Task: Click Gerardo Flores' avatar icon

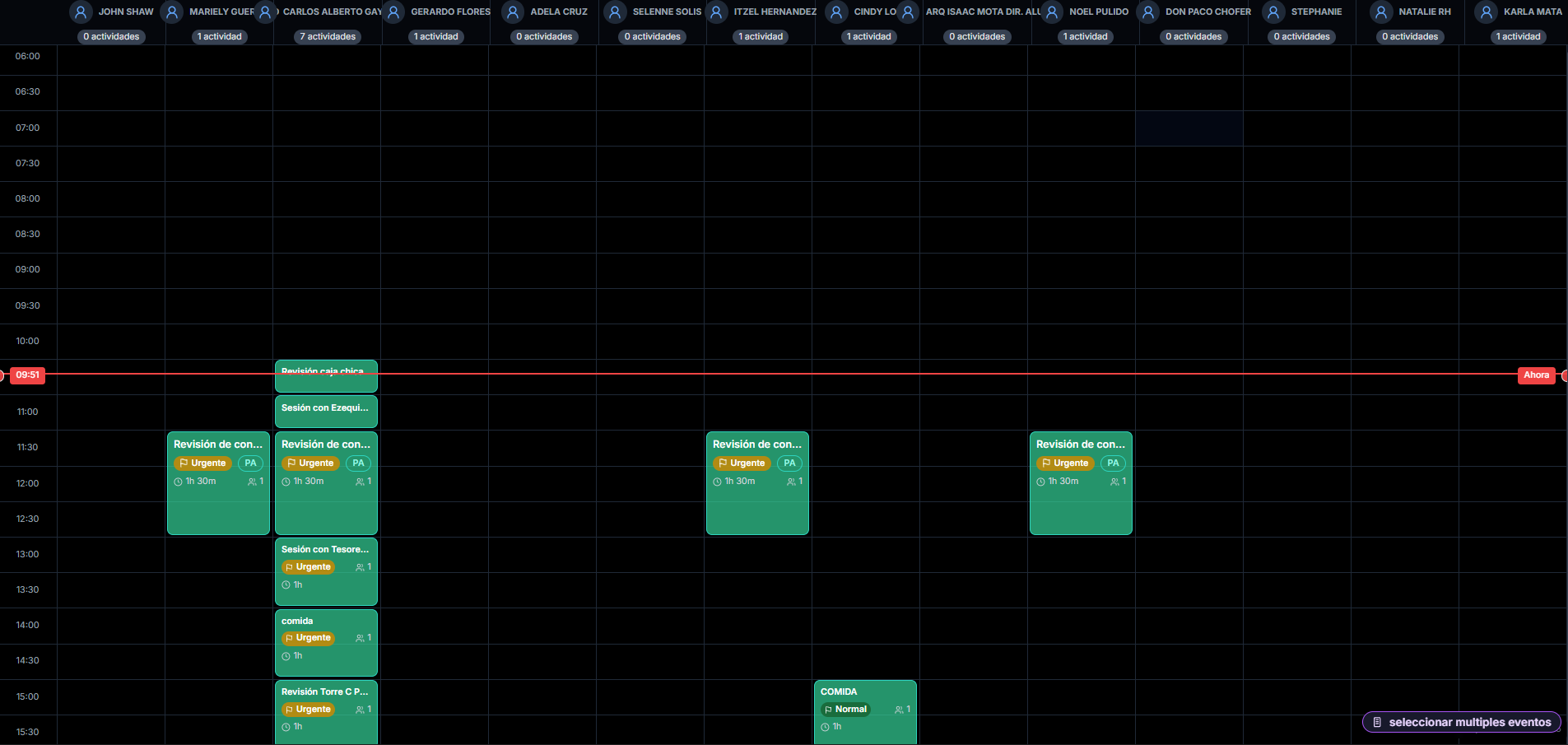Action: pyautogui.click(x=393, y=12)
